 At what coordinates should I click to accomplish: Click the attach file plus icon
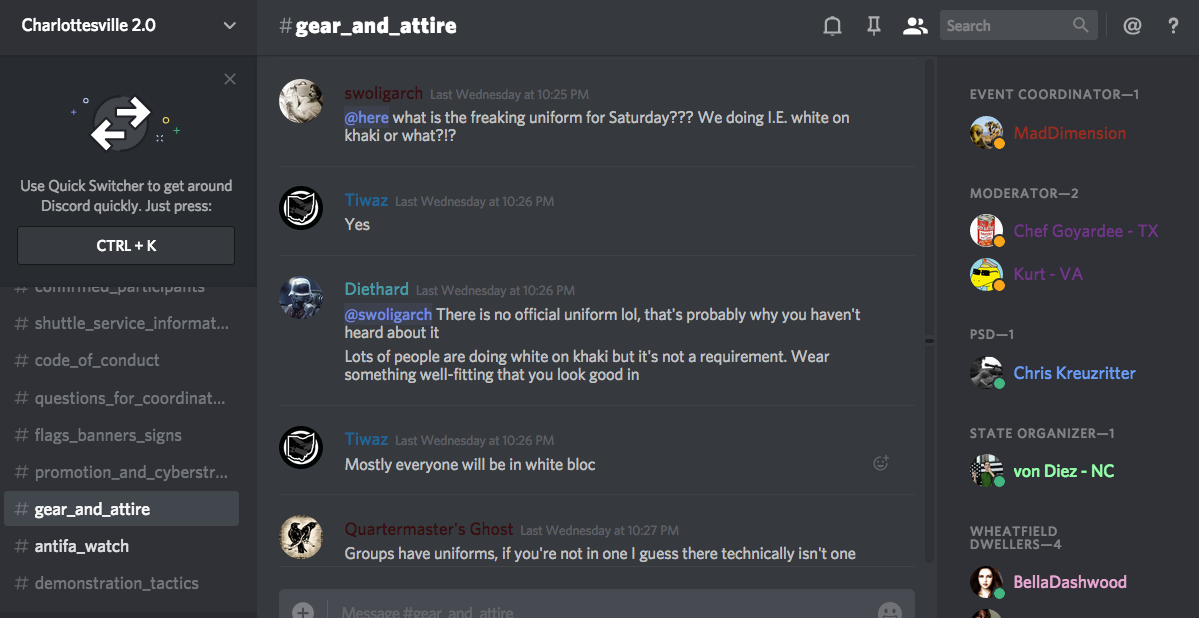[x=304, y=612]
